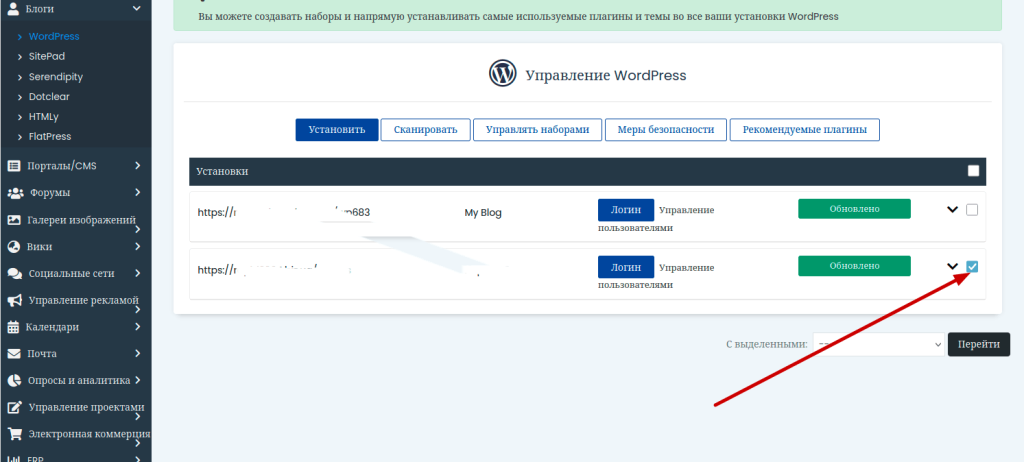1024x462 pixels.
Task: Open Serendipity from the Блоги list
Action: click(56, 77)
